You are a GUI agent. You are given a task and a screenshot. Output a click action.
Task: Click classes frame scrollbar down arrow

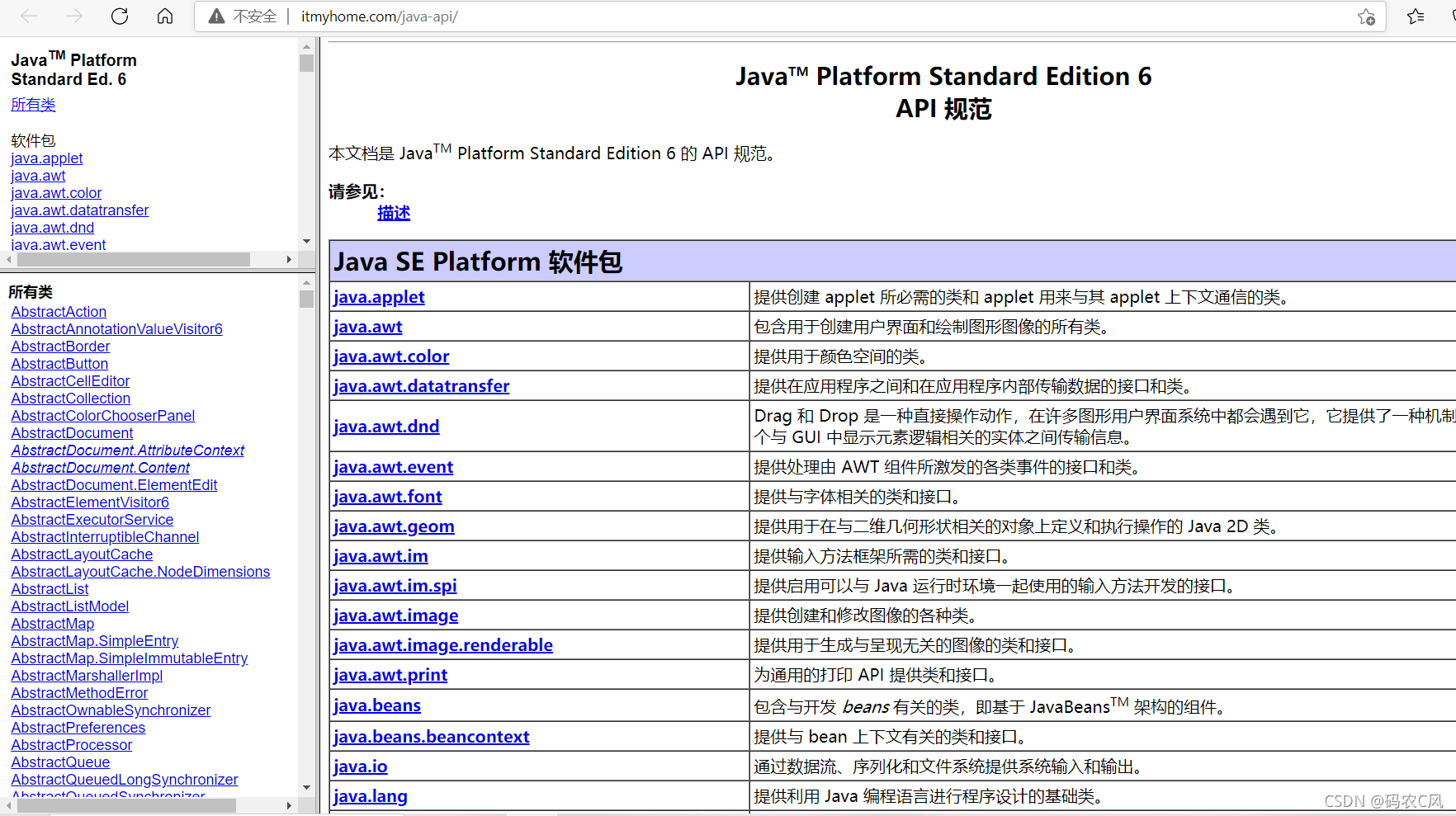point(307,788)
